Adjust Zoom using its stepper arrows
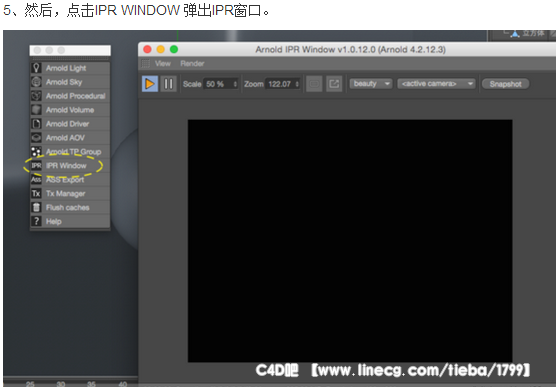The height and width of the screenshot is (387, 556). pos(297,84)
